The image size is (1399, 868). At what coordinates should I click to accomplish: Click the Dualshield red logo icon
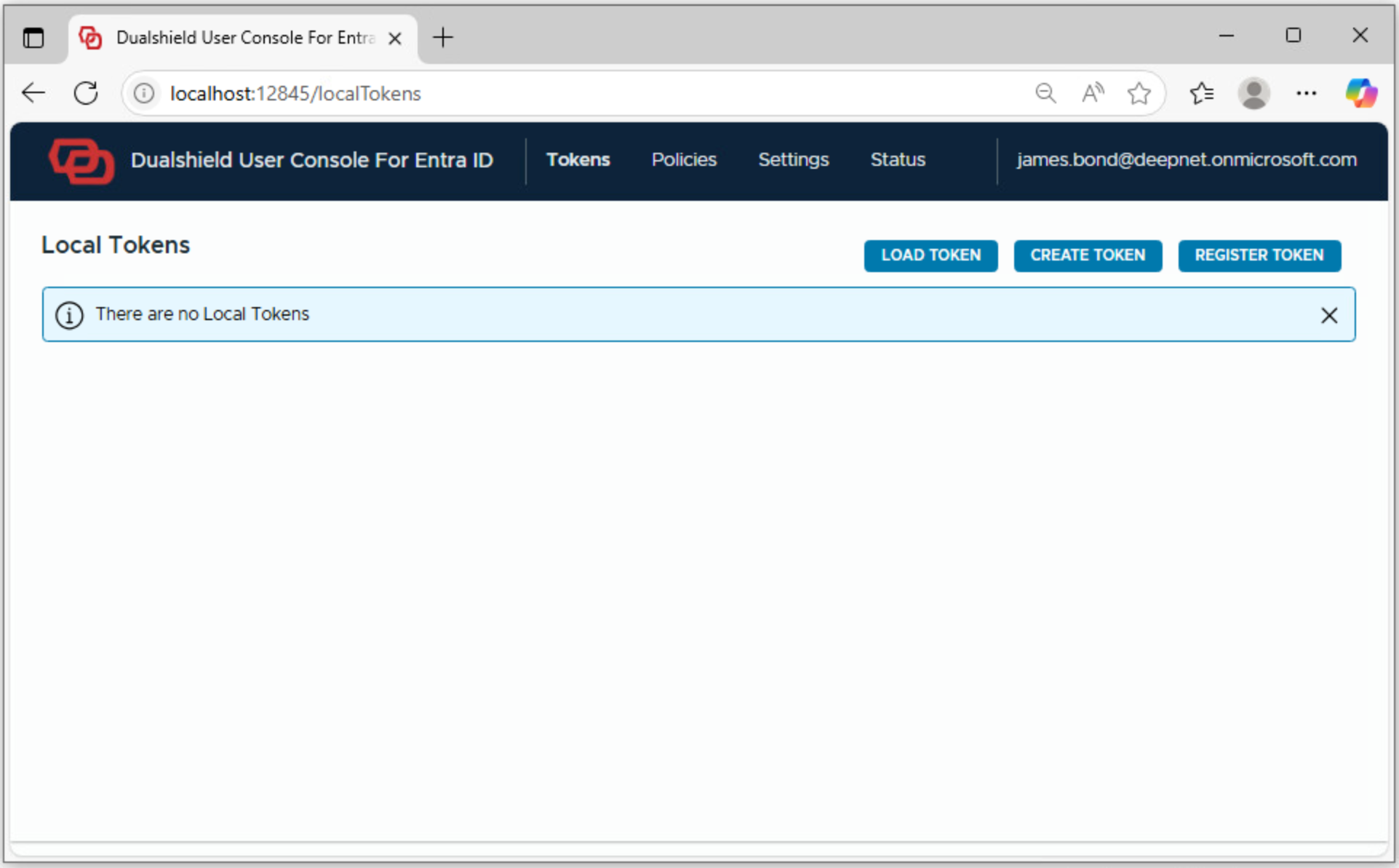point(81,161)
